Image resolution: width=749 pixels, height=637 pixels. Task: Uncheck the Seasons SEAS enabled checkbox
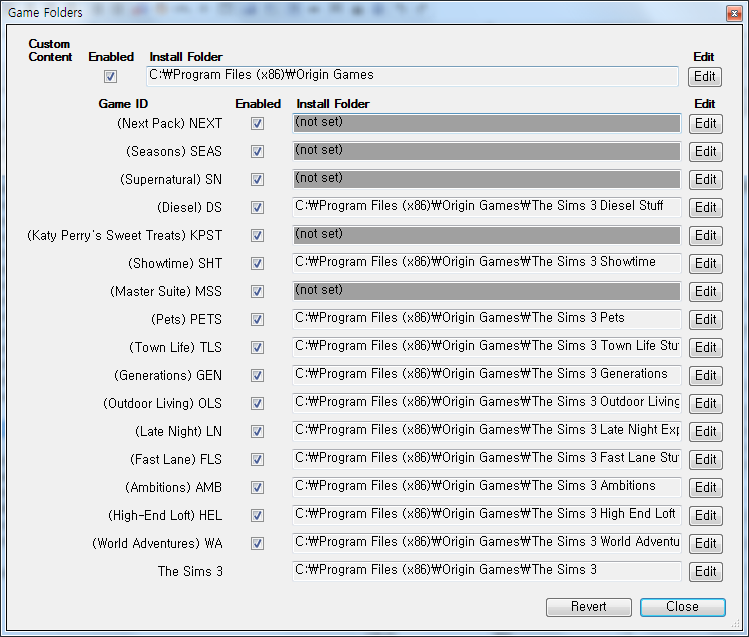257,152
